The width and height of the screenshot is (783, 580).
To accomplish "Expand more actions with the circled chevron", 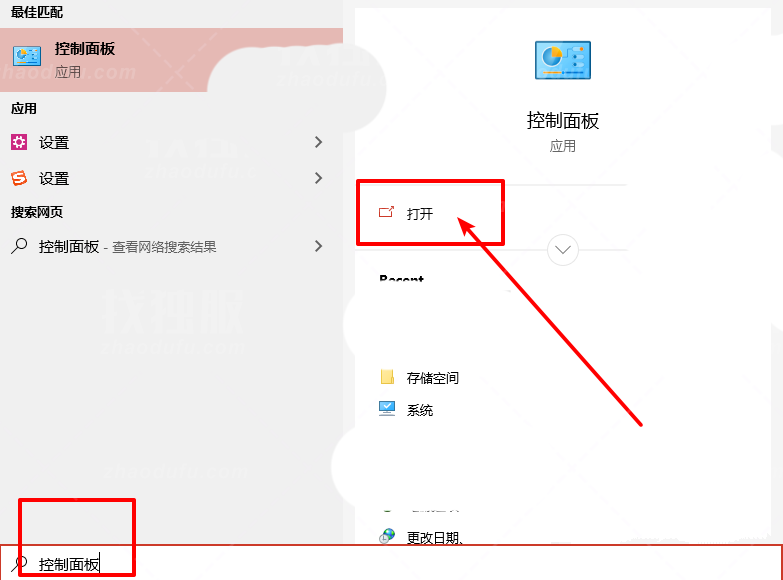I will click(563, 250).
